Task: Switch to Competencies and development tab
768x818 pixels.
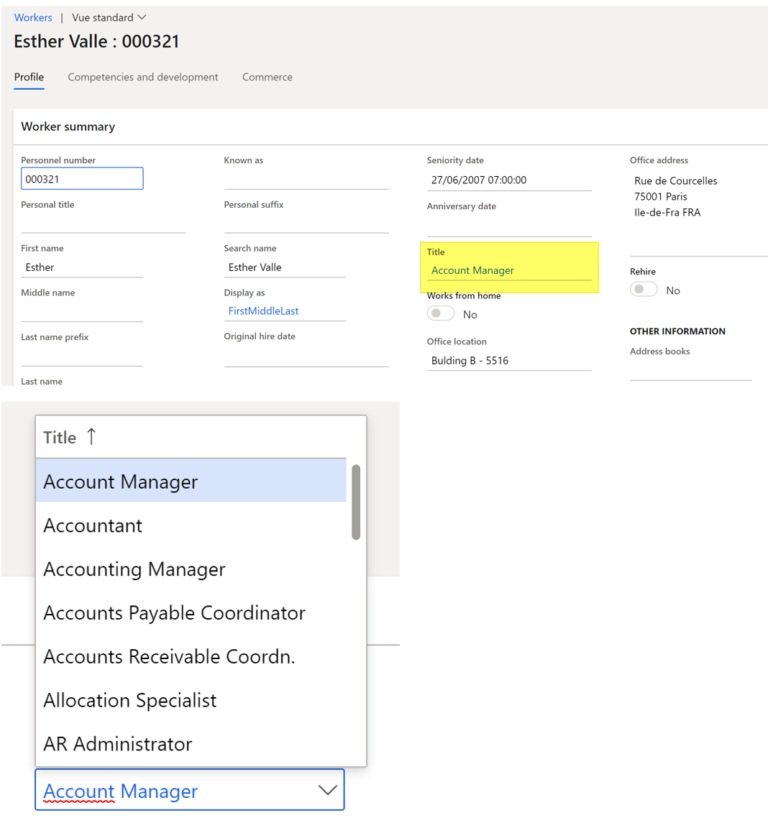Action: [x=142, y=77]
